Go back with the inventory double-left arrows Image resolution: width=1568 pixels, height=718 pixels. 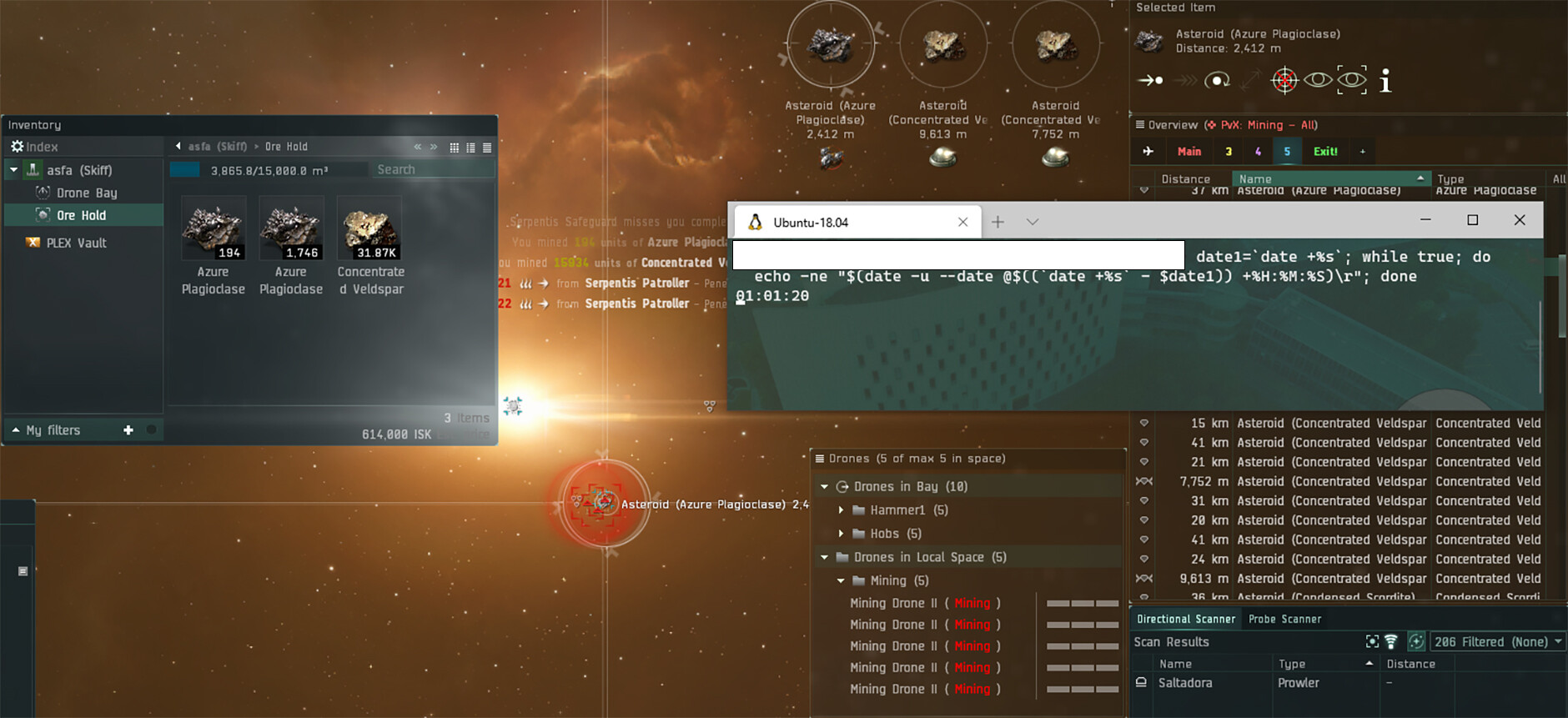pyautogui.click(x=418, y=147)
